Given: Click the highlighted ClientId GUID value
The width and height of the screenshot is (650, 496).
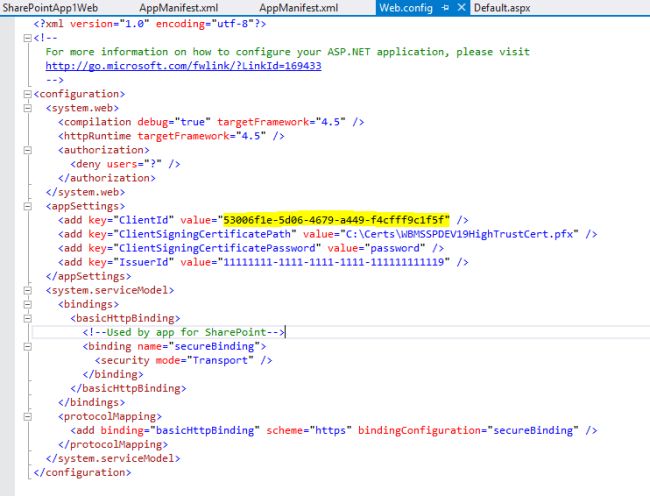Looking at the screenshot, I should (x=336, y=220).
